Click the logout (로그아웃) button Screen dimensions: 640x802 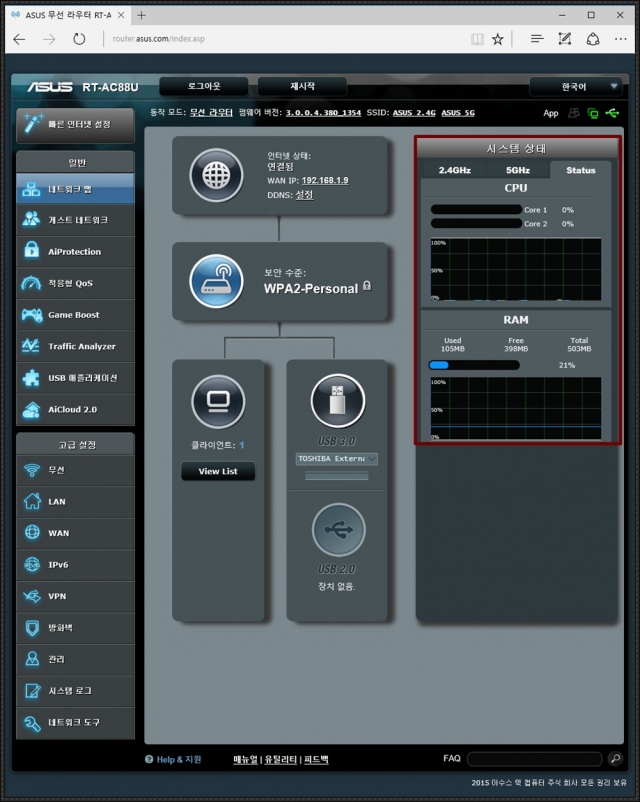pos(204,86)
